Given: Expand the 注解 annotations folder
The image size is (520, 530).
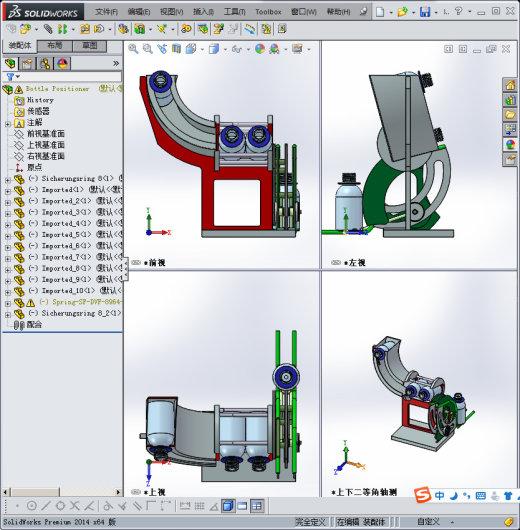Looking at the screenshot, I should pyautogui.click(x=8, y=124).
